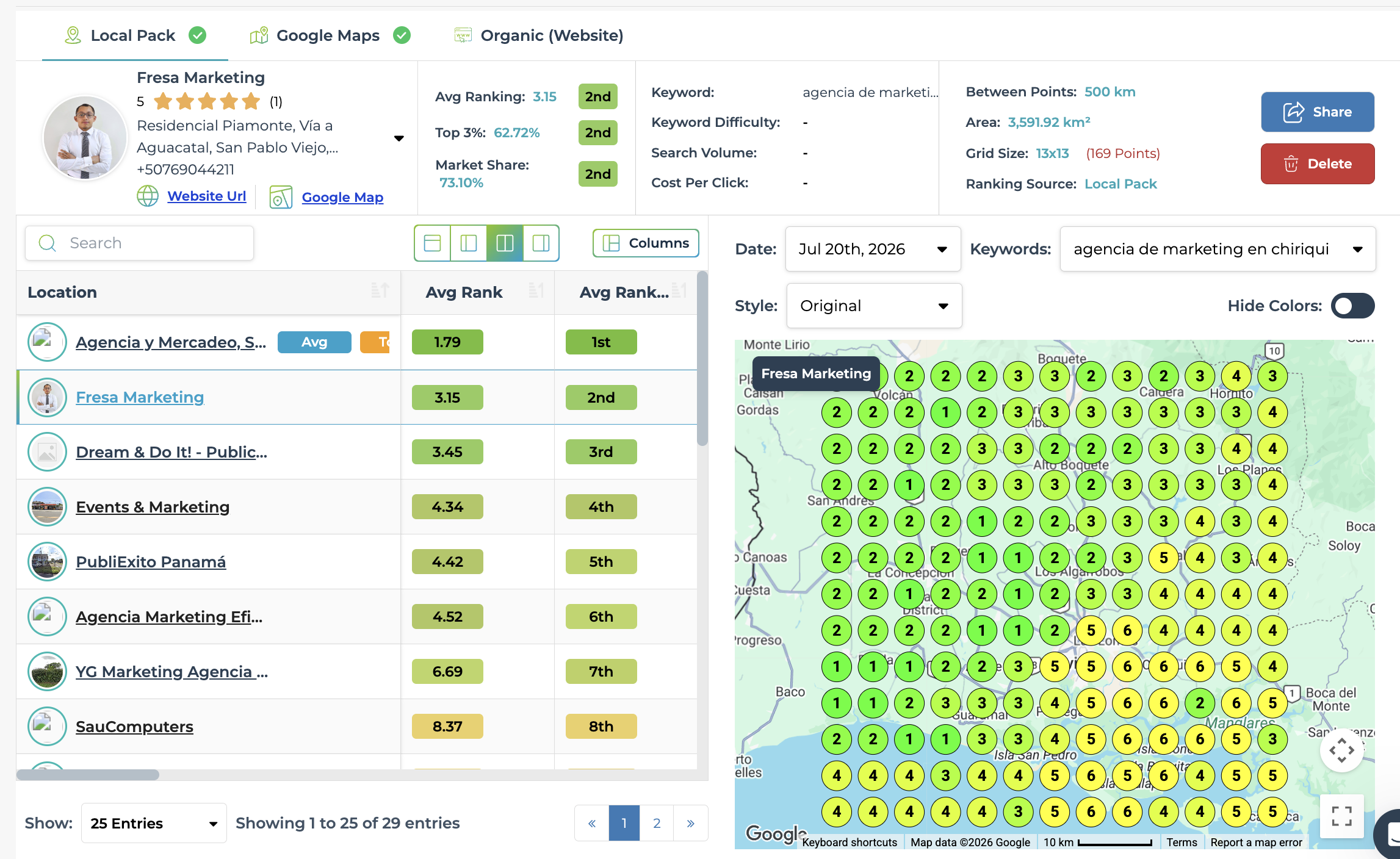The image size is (1400, 859).
Task: Click the 8th rank badge
Action: [x=601, y=727]
